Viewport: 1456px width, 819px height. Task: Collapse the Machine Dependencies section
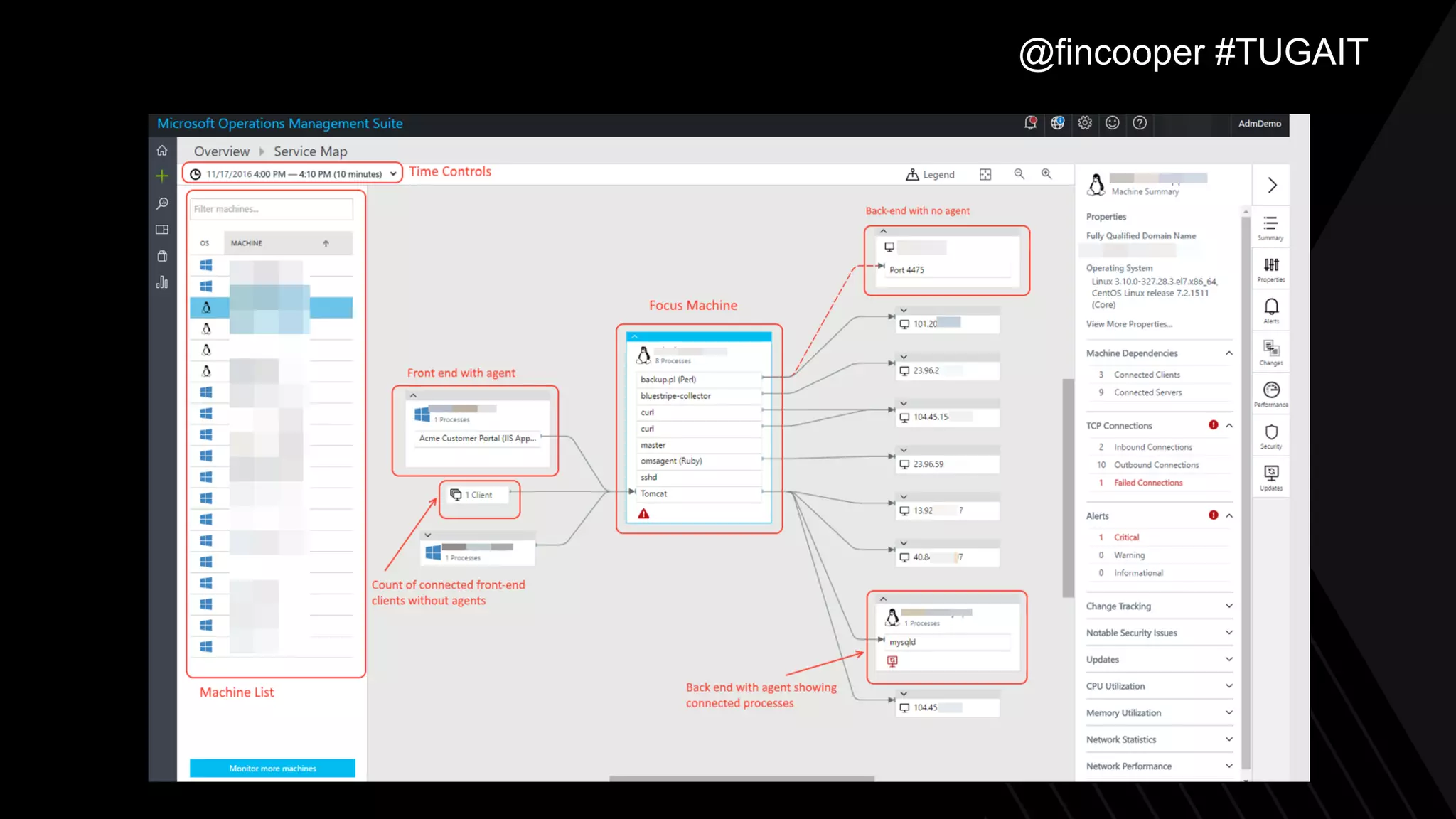tap(1228, 353)
